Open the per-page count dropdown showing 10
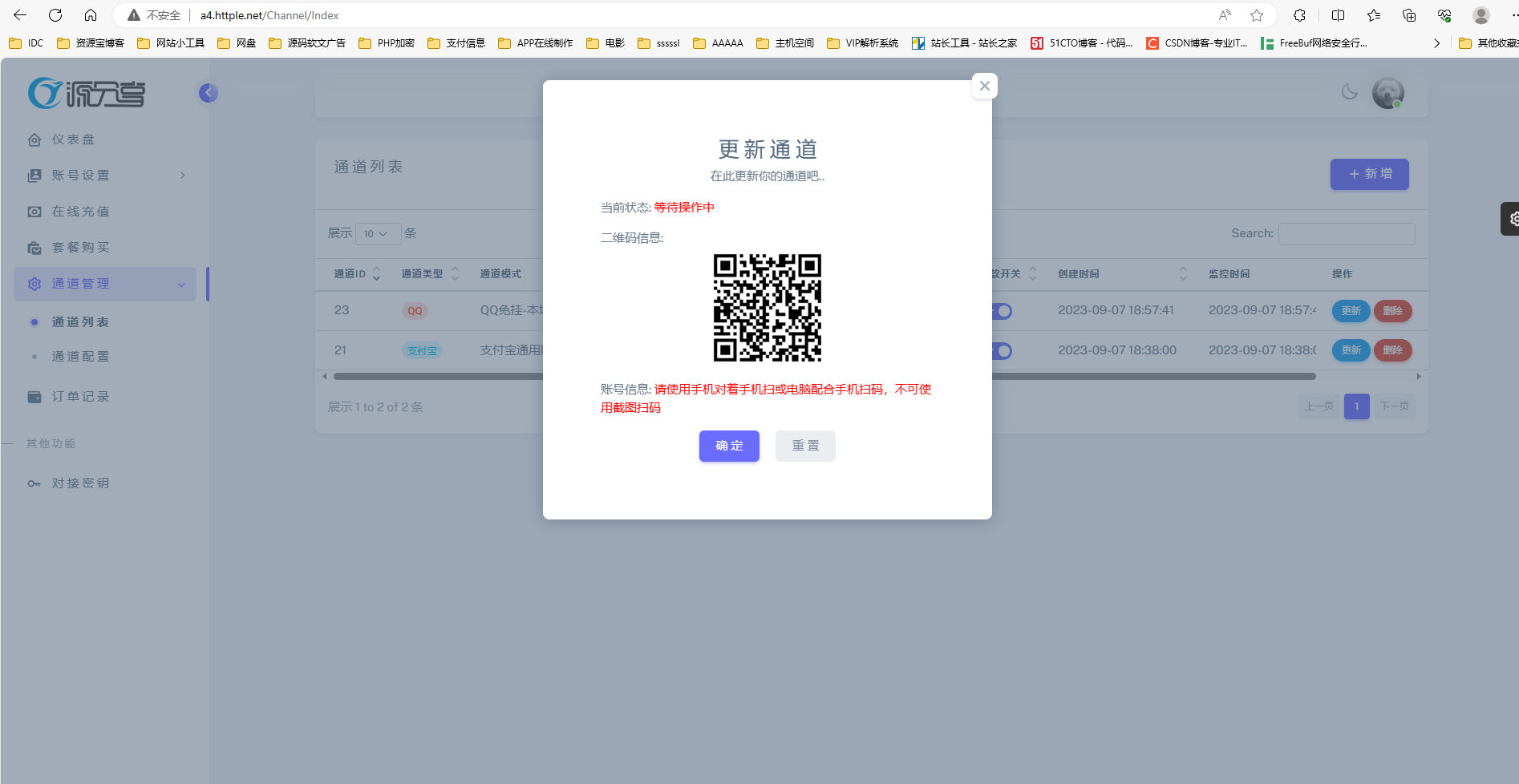The height and width of the screenshot is (784, 1519). click(378, 233)
